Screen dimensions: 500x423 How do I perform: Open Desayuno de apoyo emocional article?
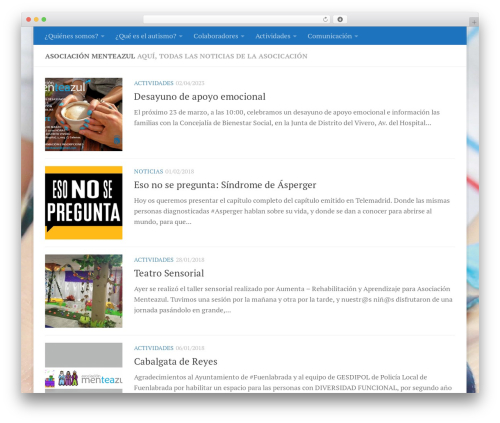pos(200,97)
